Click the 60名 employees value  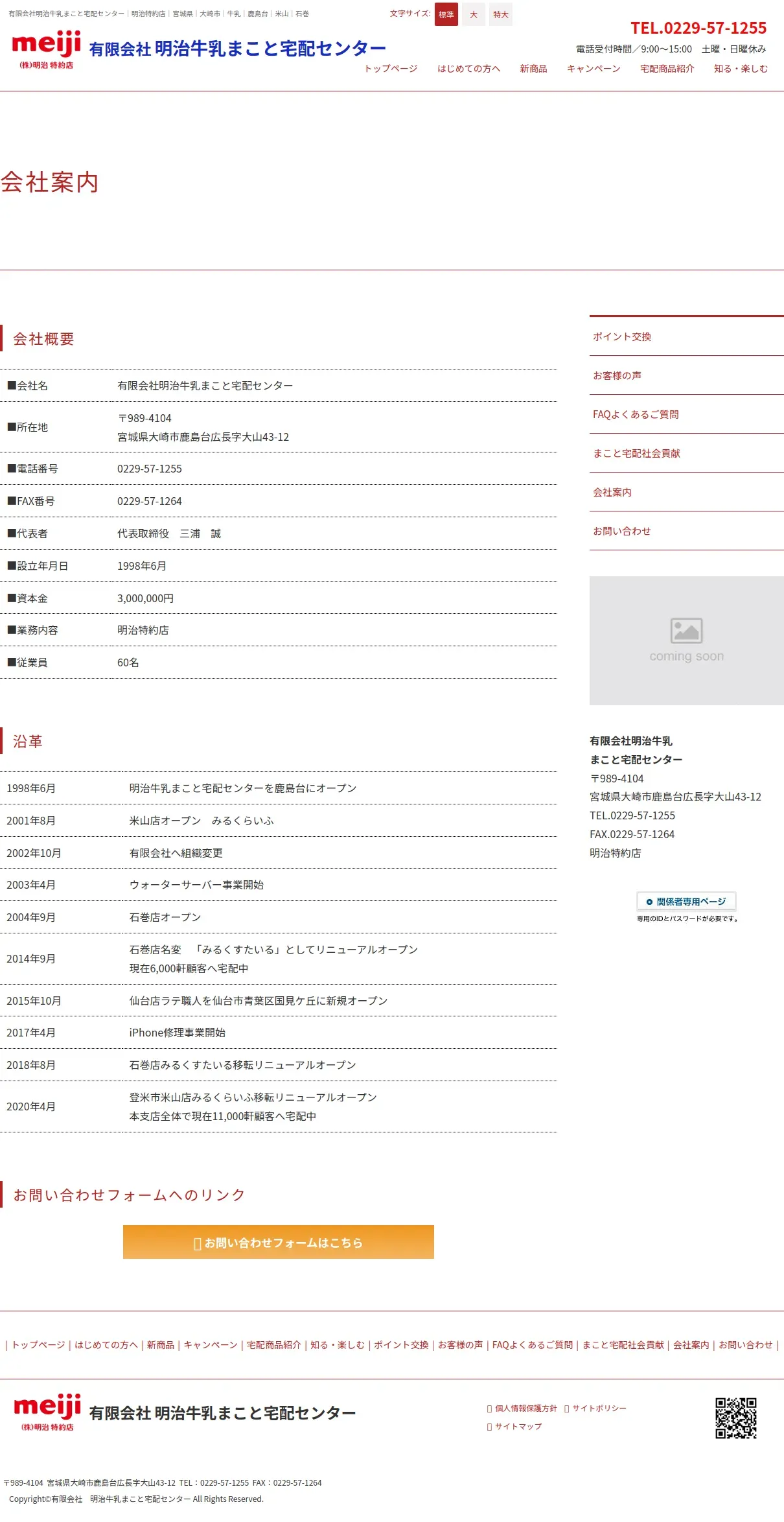pyautogui.click(x=128, y=662)
